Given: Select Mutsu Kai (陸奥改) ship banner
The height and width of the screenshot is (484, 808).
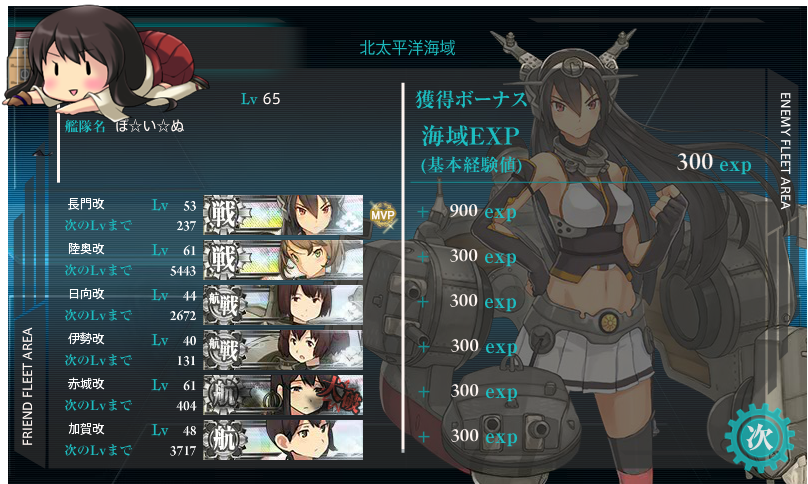Looking at the screenshot, I should click(x=283, y=260).
